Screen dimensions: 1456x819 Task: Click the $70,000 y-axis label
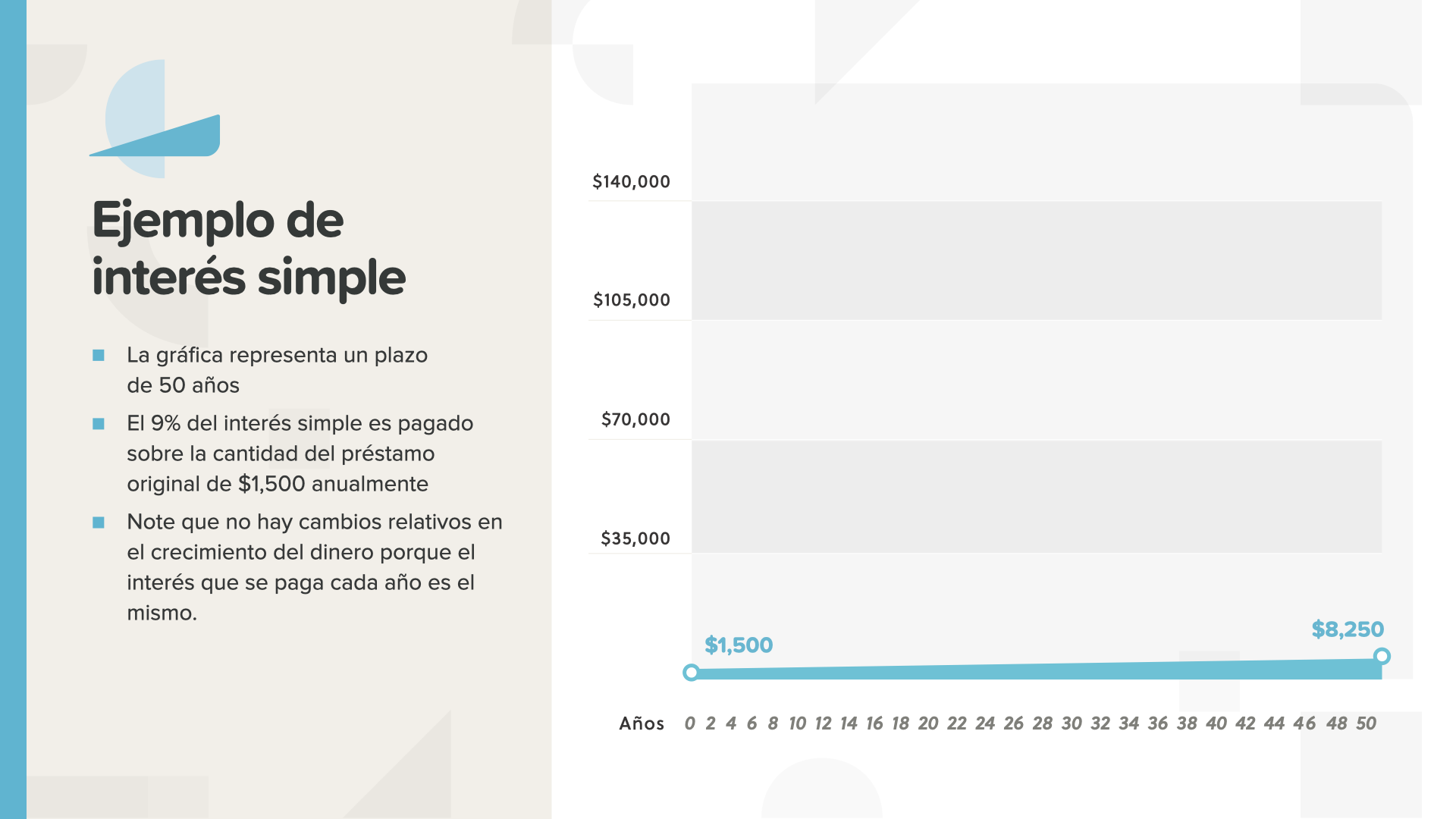tap(635, 419)
